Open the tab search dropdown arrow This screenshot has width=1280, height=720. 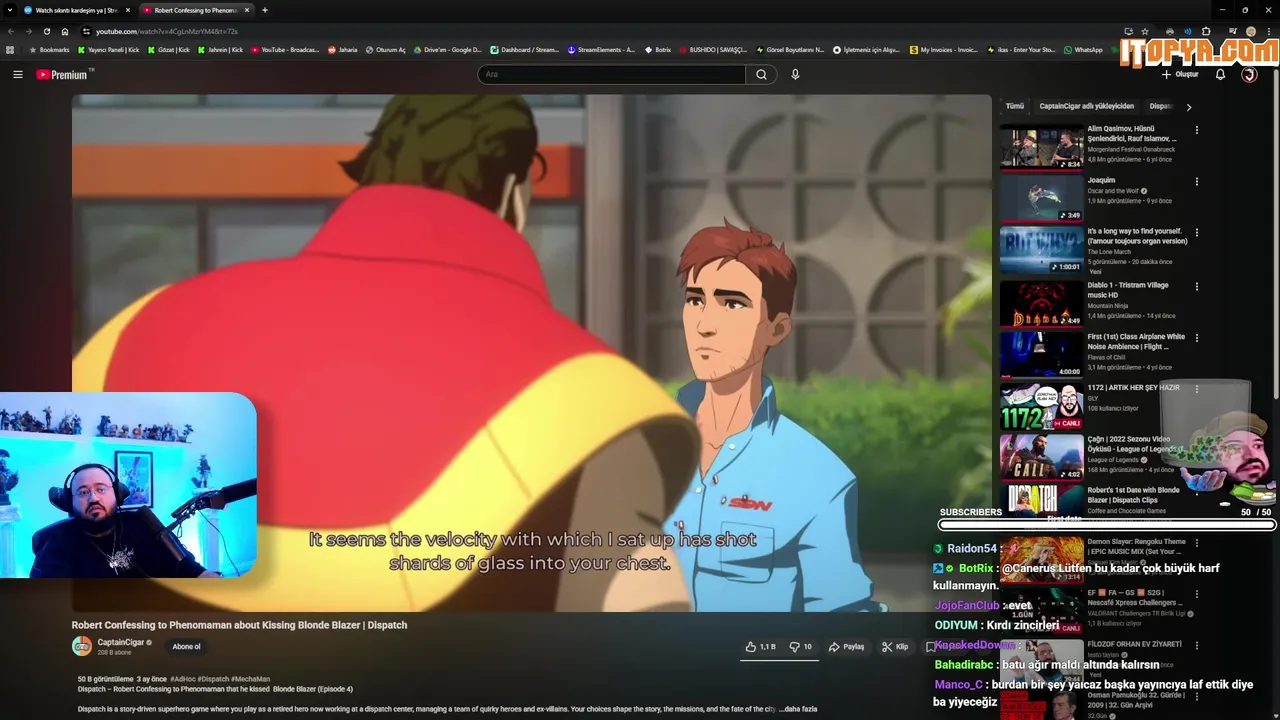tap(9, 10)
